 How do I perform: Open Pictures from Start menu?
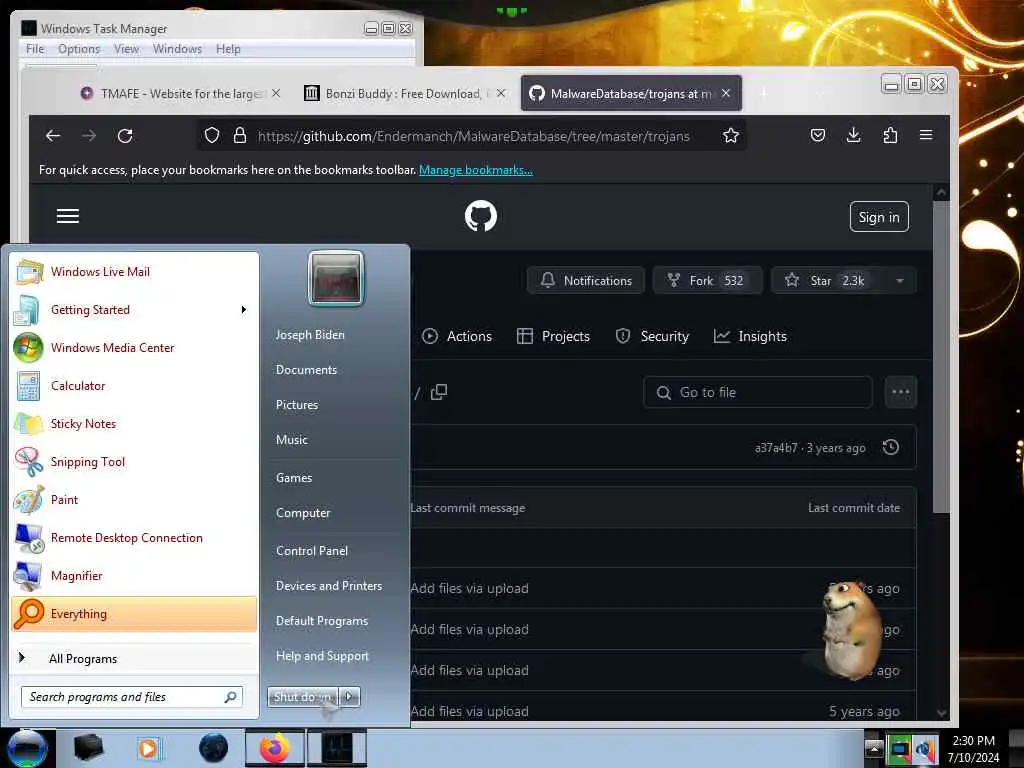click(297, 405)
